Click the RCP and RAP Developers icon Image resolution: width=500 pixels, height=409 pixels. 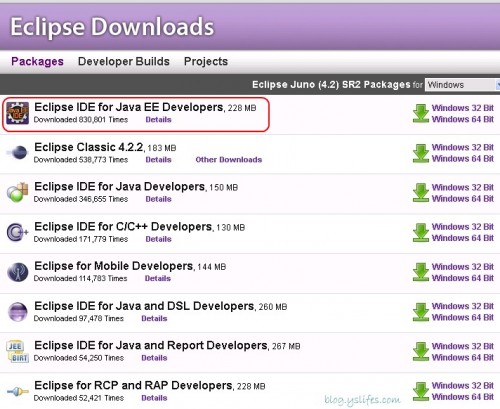click(x=18, y=391)
